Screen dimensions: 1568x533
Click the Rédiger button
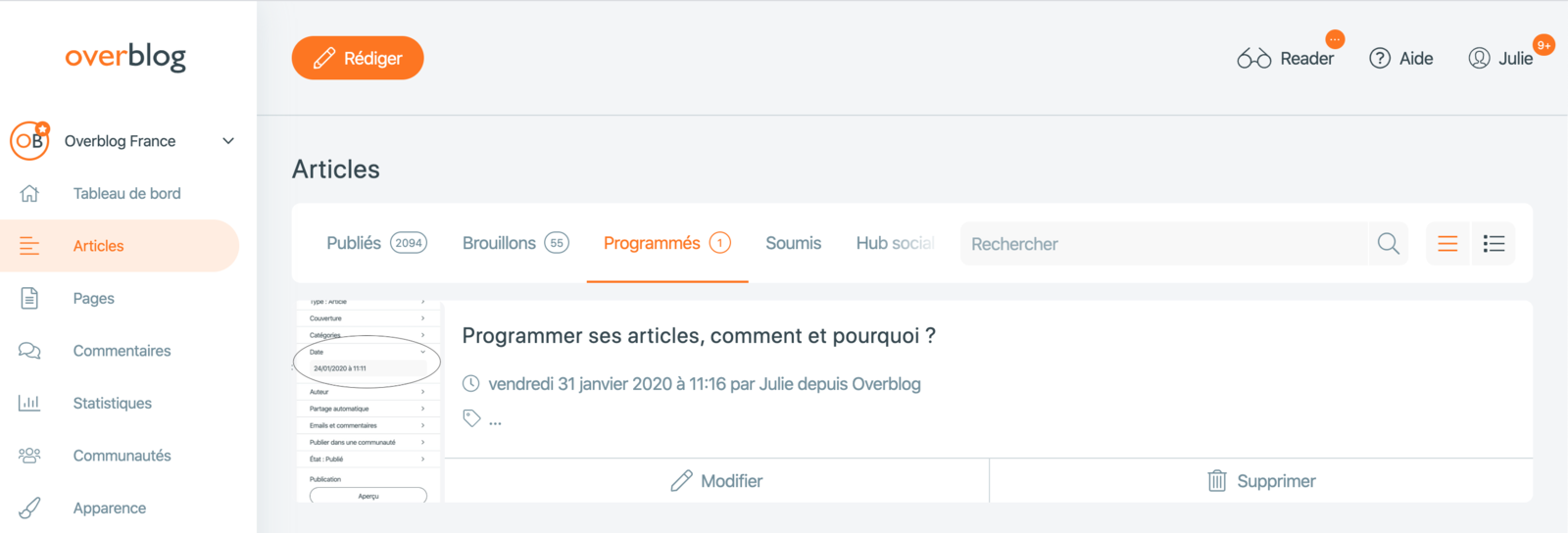click(358, 58)
